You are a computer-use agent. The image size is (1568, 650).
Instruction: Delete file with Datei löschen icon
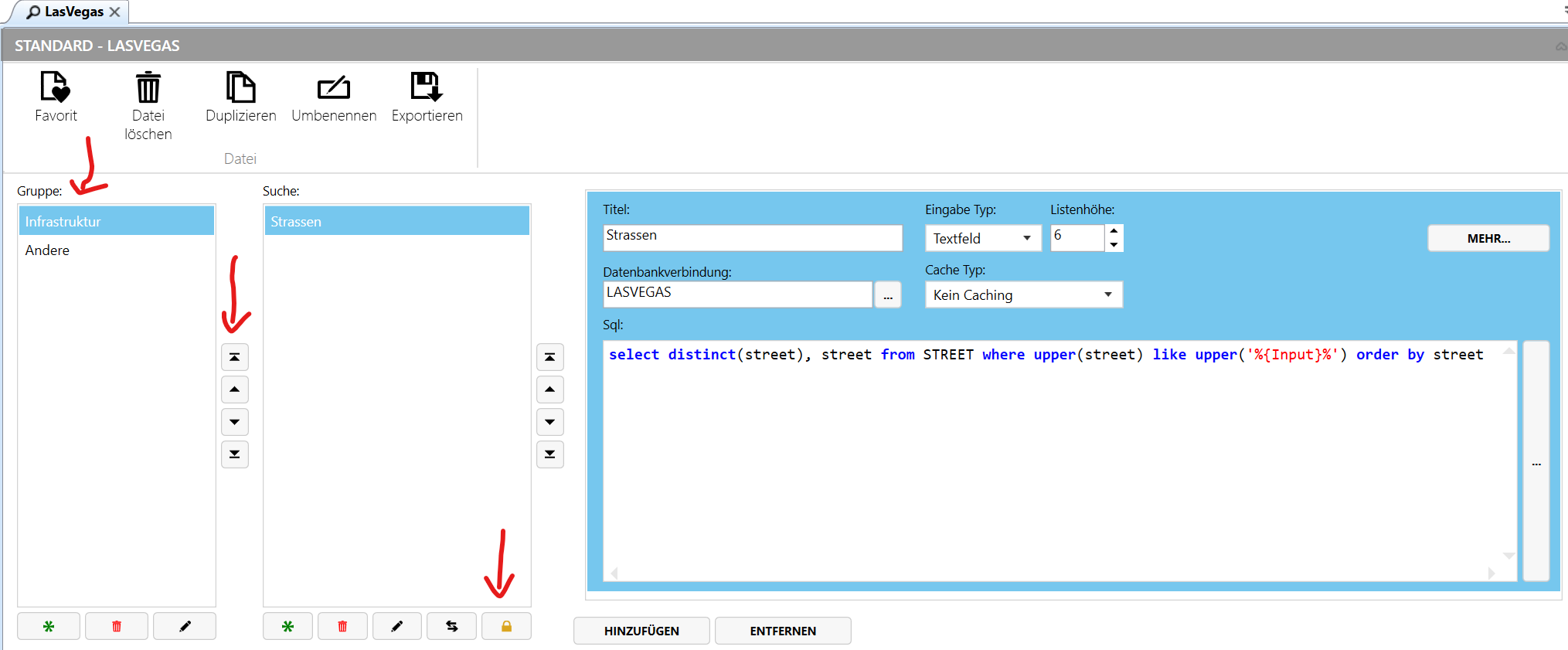click(x=148, y=87)
